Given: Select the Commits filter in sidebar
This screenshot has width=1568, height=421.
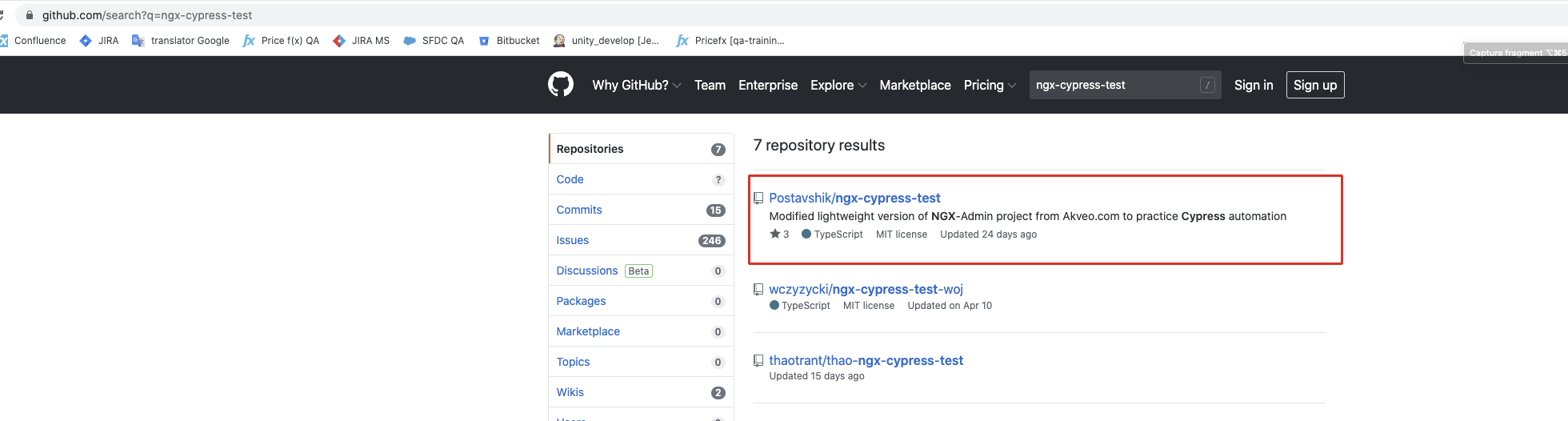Looking at the screenshot, I should (579, 210).
